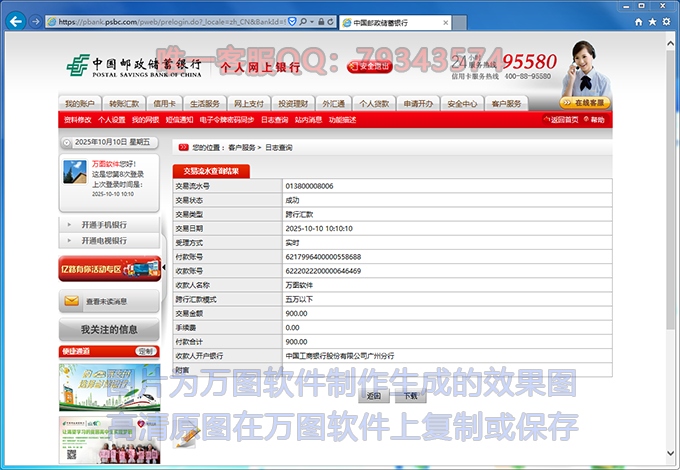Click the browser forward arrow button
This screenshot has width=680, height=470.
(x=36, y=21)
